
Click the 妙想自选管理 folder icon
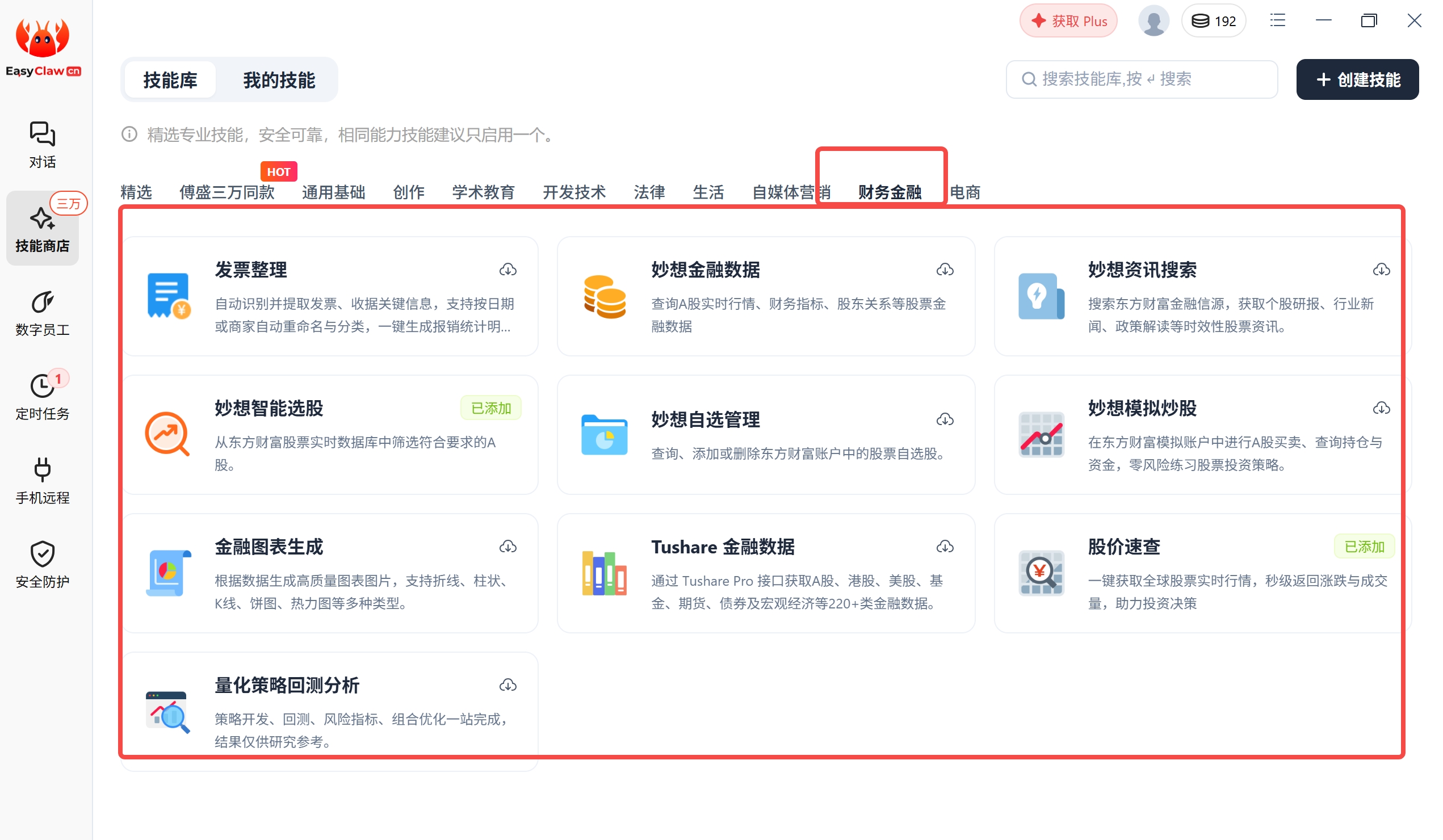point(604,435)
